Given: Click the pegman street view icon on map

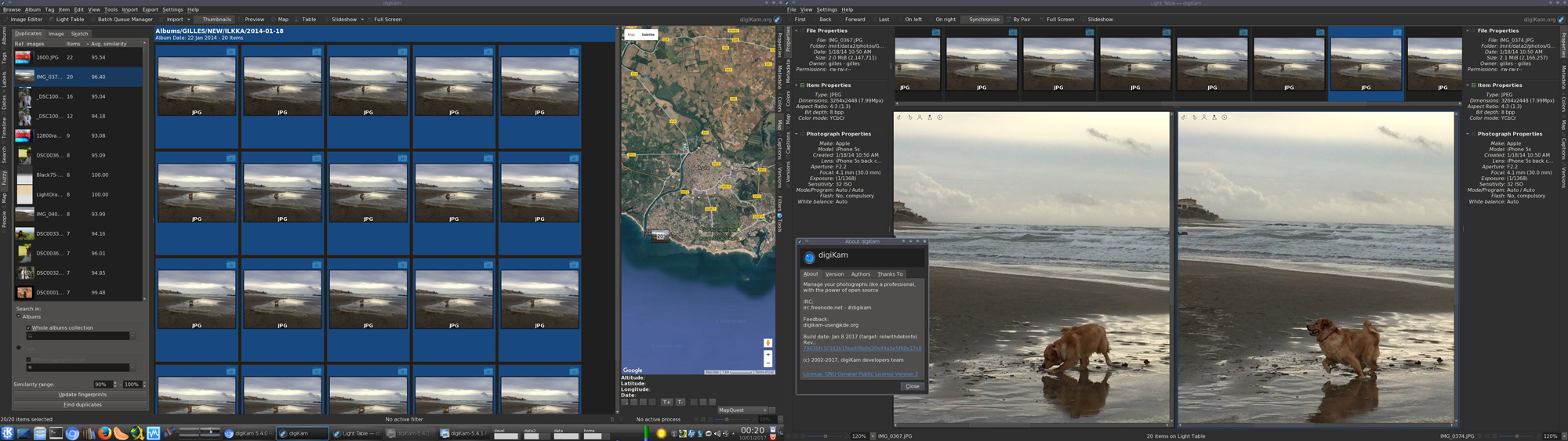Looking at the screenshot, I should (768, 343).
